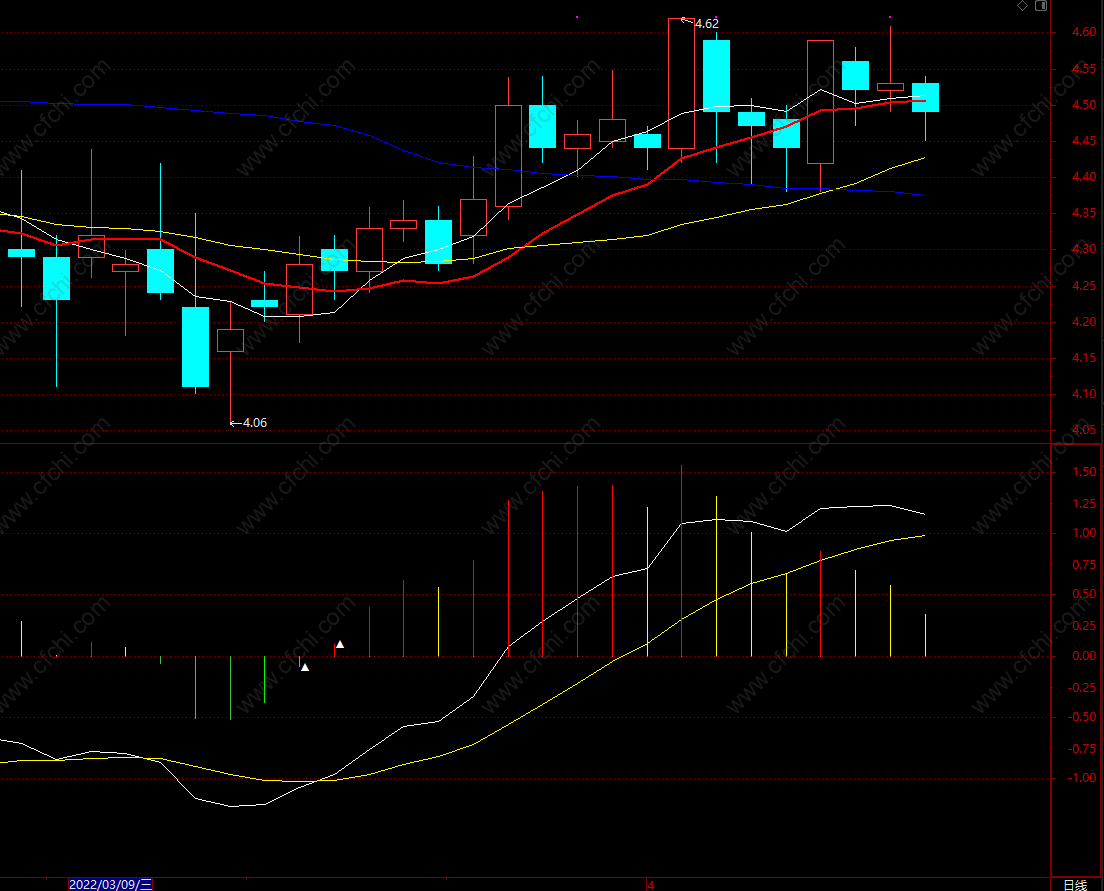This screenshot has width=1104, height=891.
Task: Click the high price label 4.62
Action: pyautogui.click(x=706, y=24)
